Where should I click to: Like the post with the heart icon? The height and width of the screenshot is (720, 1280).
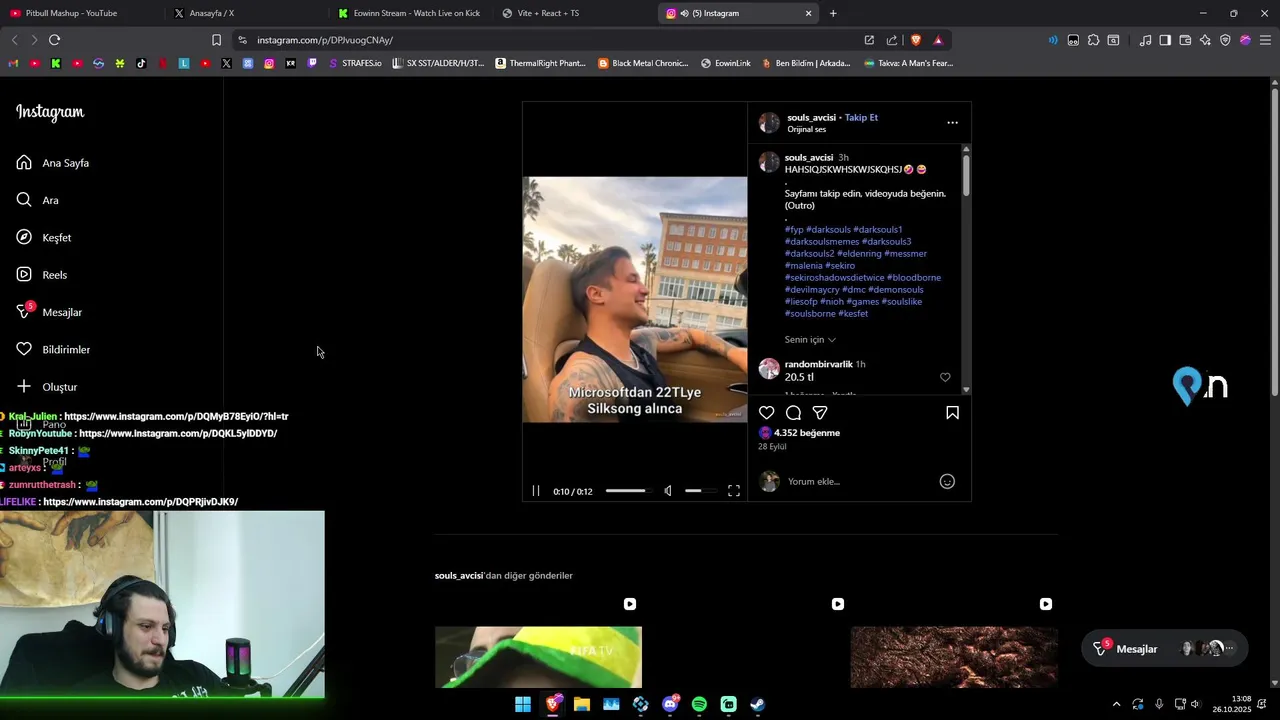tap(767, 413)
